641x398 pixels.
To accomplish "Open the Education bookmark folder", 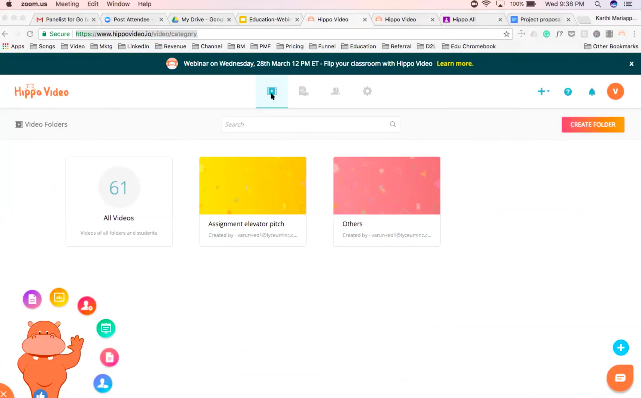I will 359,46.
